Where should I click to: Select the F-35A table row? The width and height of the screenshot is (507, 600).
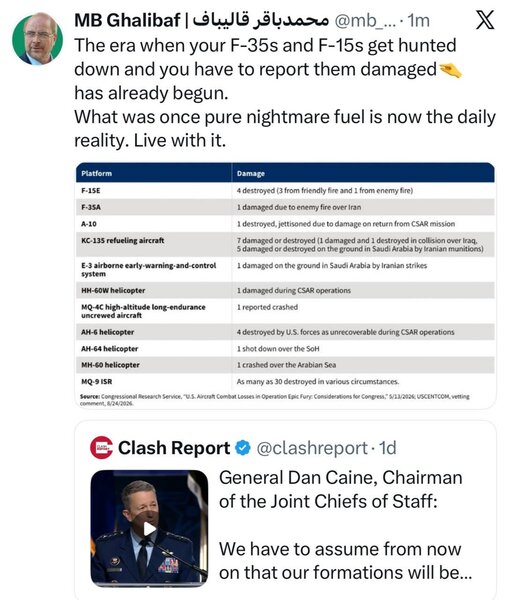click(285, 207)
